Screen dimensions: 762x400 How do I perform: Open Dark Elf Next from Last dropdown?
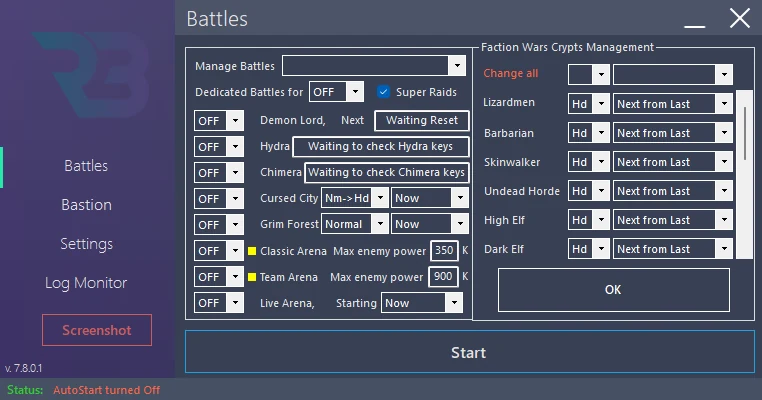[673, 249]
